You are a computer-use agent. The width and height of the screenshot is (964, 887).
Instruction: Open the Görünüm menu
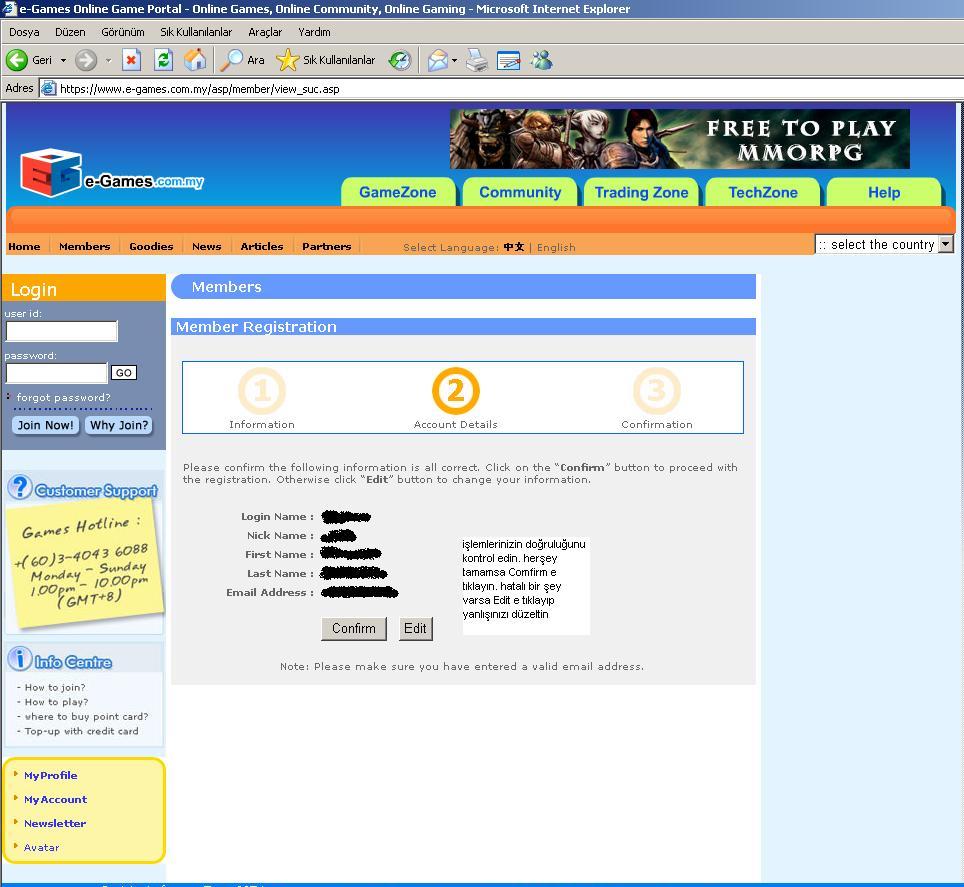click(x=123, y=32)
